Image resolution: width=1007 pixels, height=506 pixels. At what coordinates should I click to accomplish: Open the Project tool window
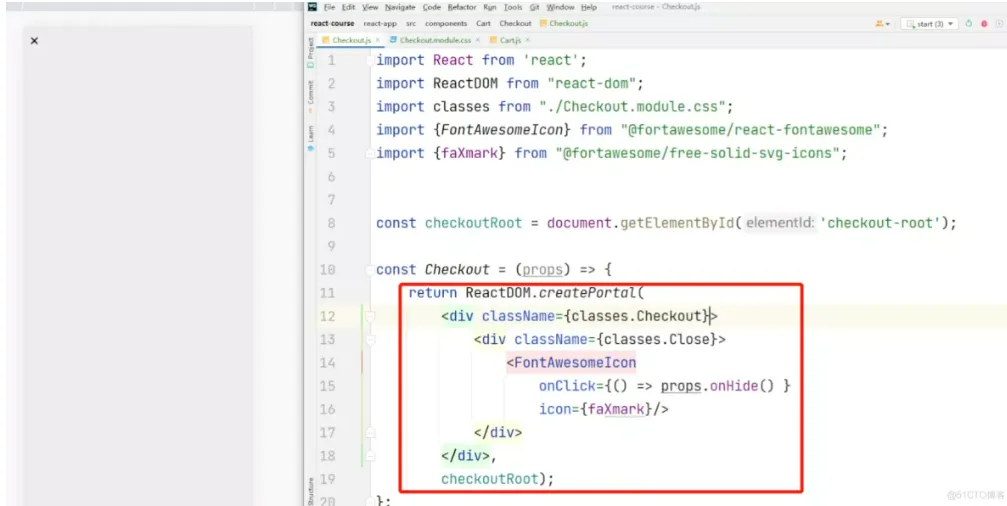tap(311, 53)
